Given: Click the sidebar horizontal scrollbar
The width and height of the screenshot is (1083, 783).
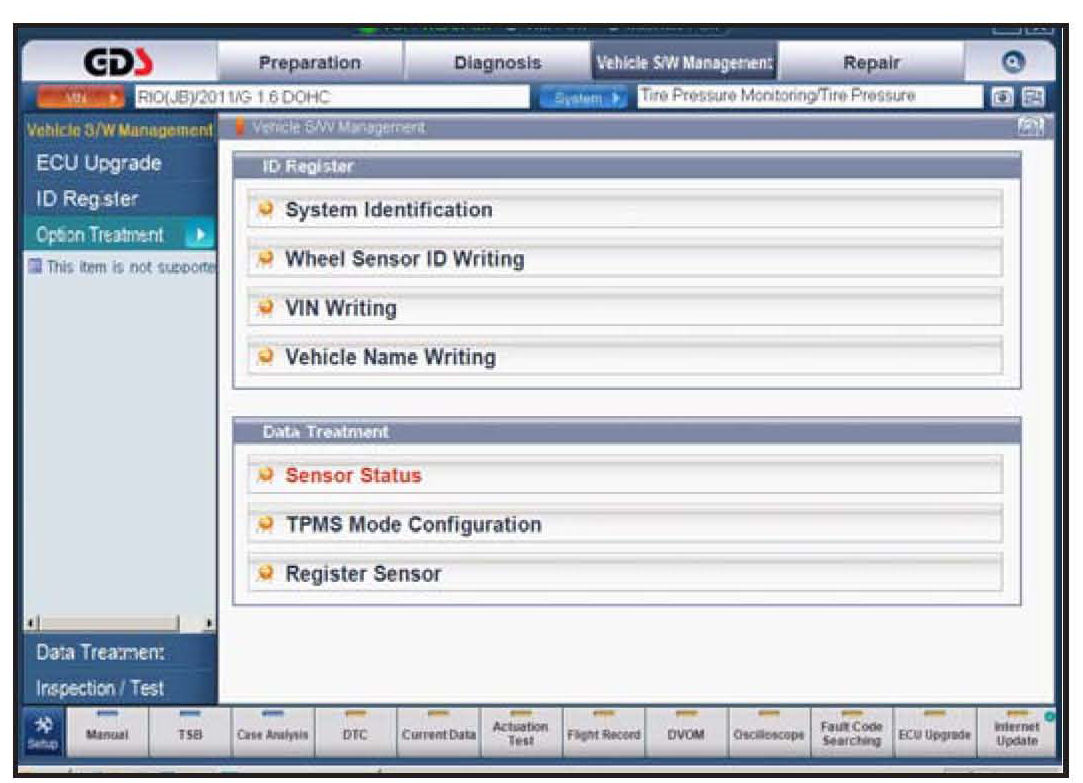Looking at the screenshot, I should (110, 624).
